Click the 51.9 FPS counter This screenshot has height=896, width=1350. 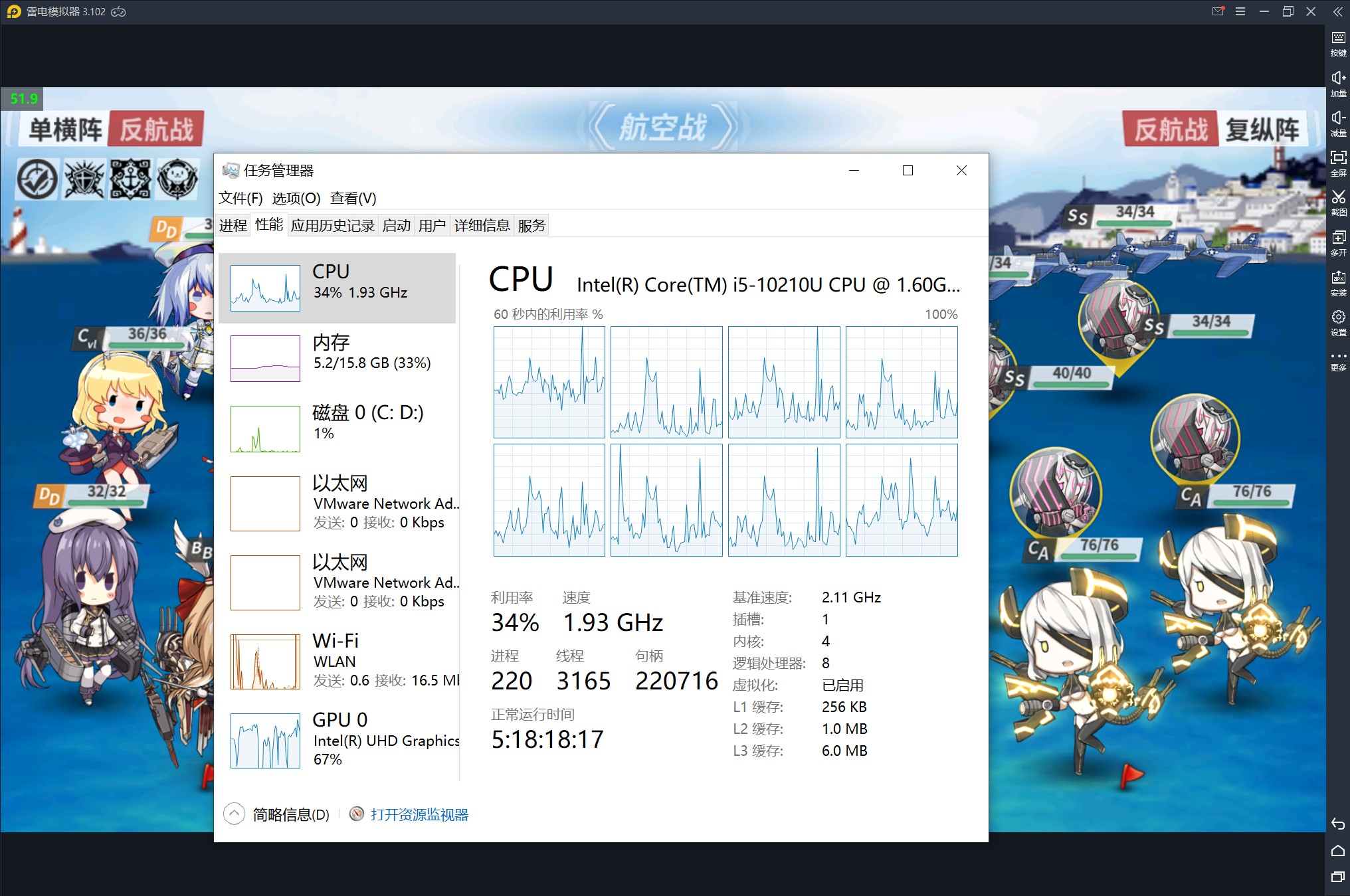point(24,98)
